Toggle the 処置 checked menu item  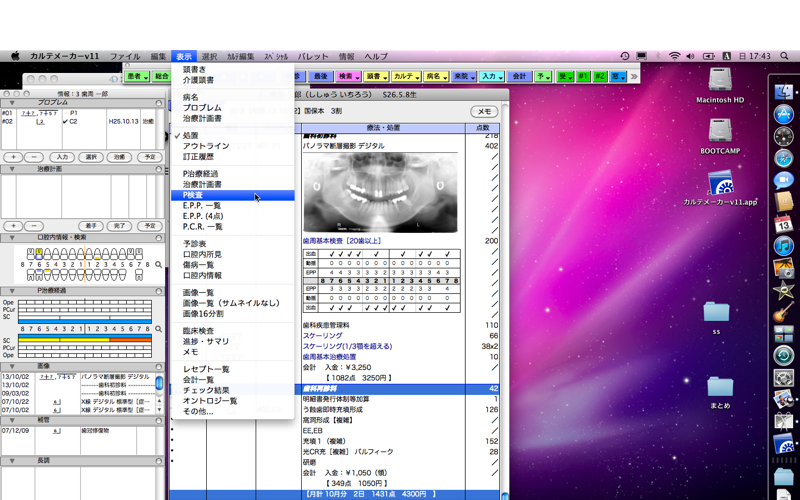(x=191, y=135)
